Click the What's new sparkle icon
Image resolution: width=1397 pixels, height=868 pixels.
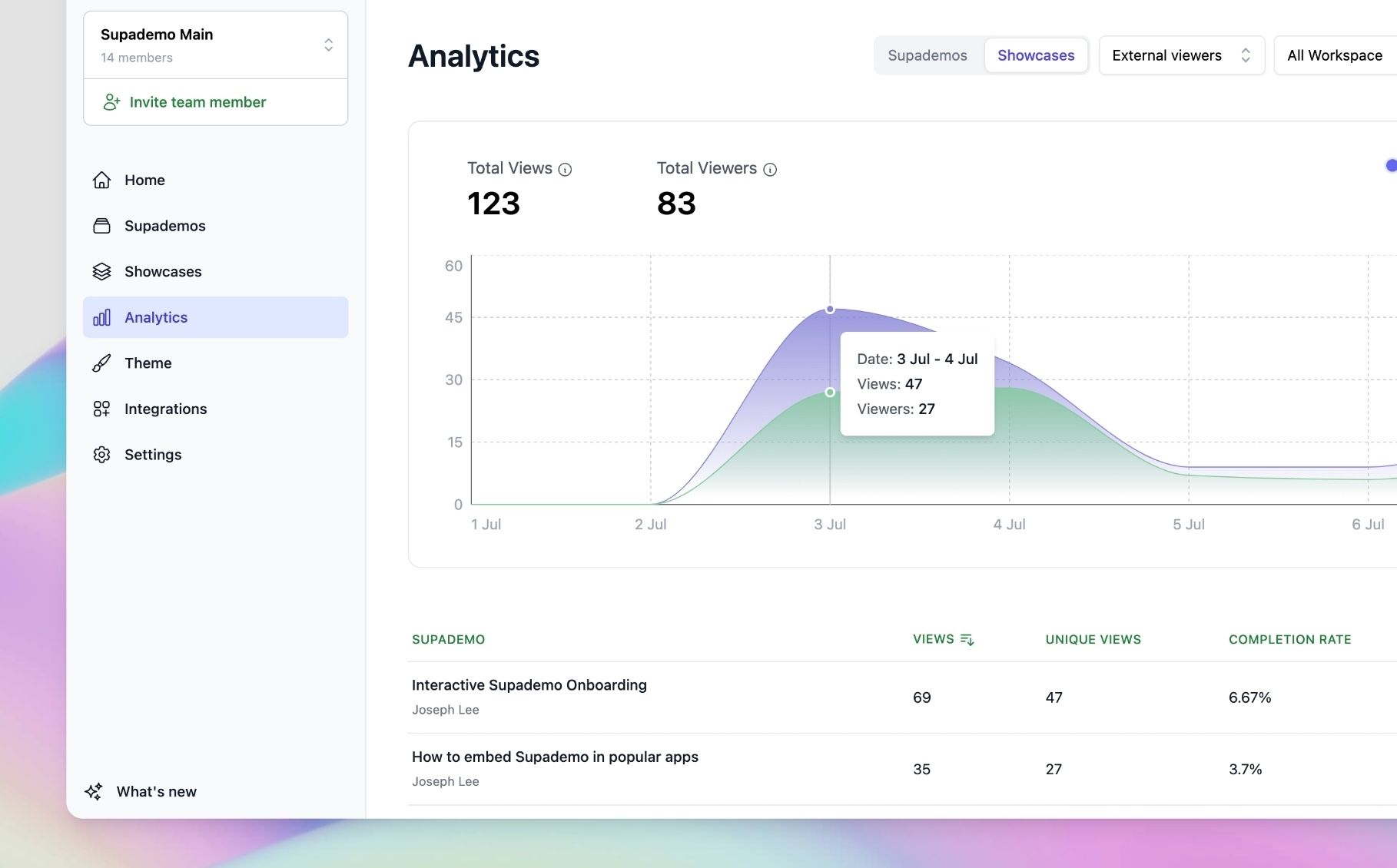tap(94, 791)
